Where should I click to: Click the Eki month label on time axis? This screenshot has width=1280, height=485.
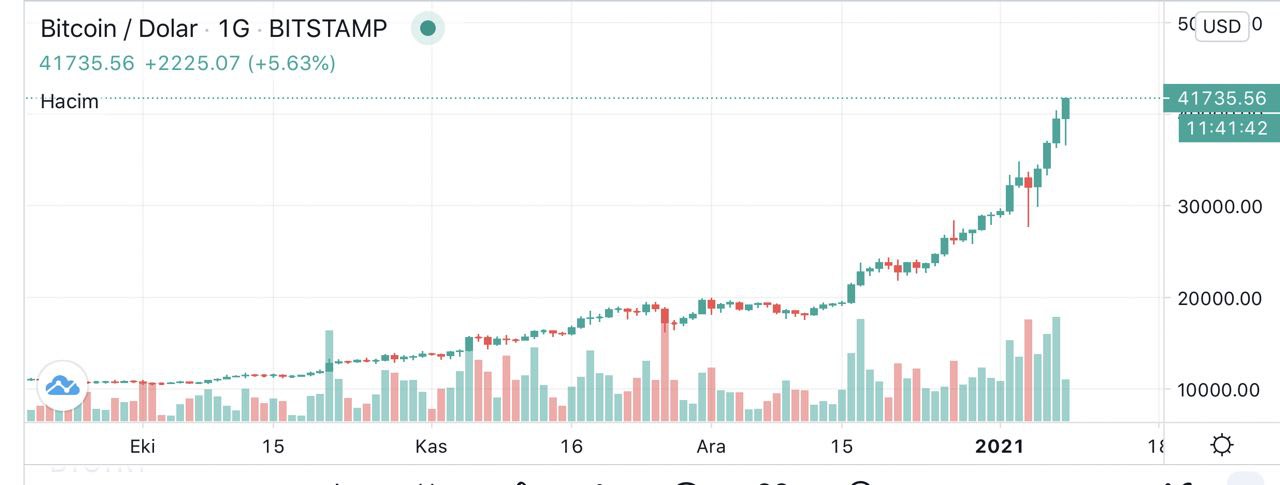(142, 446)
